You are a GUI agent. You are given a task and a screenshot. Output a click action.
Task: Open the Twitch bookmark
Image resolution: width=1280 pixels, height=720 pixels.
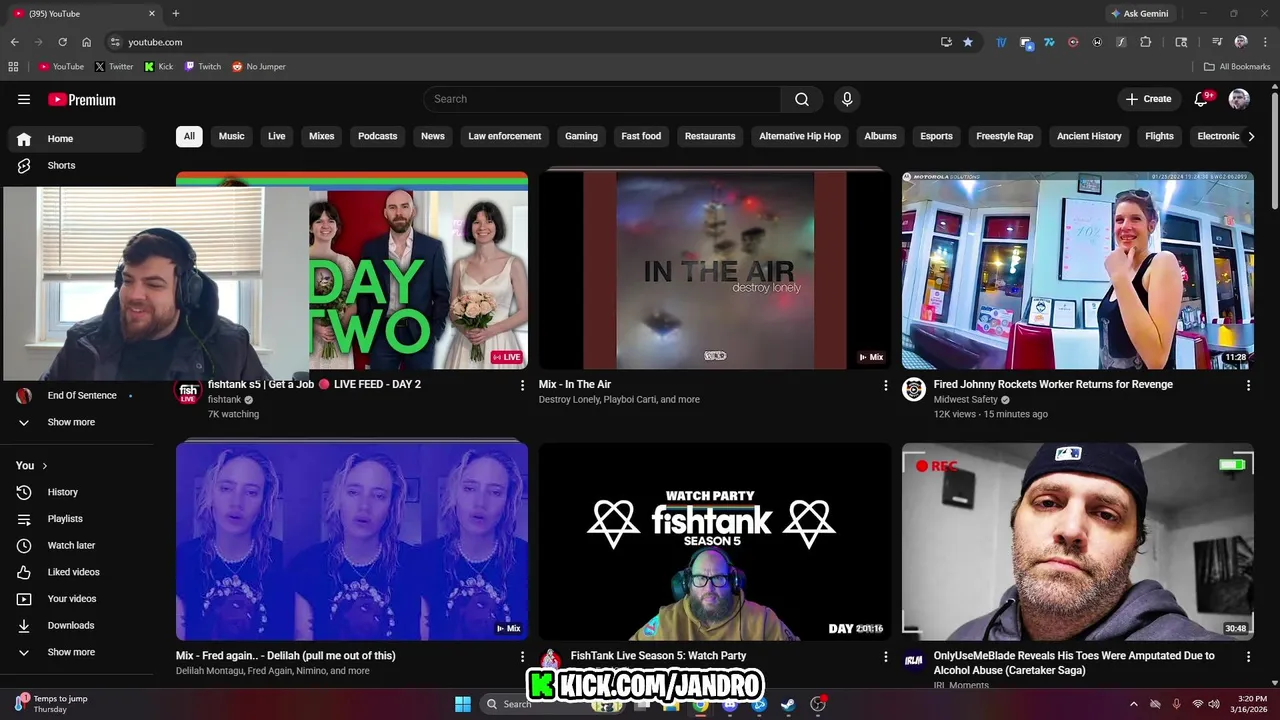[x=203, y=67]
